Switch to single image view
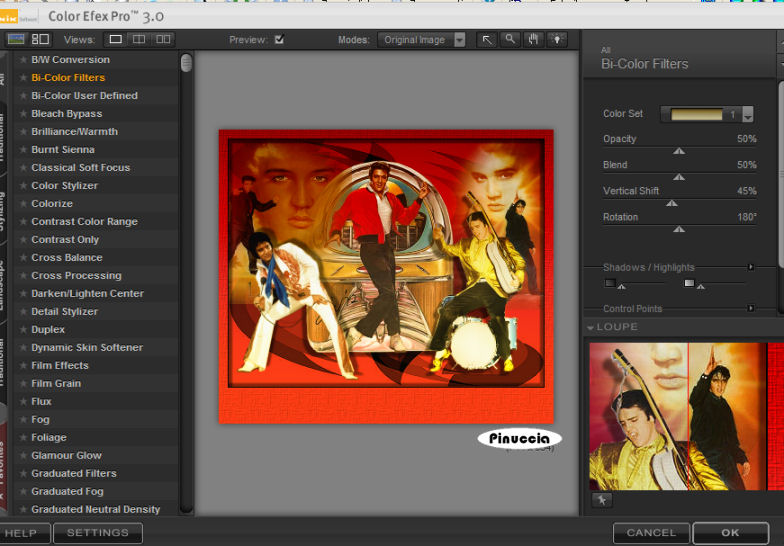Screen dimensions: 784x546 pyautogui.click(x=116, y=39)
